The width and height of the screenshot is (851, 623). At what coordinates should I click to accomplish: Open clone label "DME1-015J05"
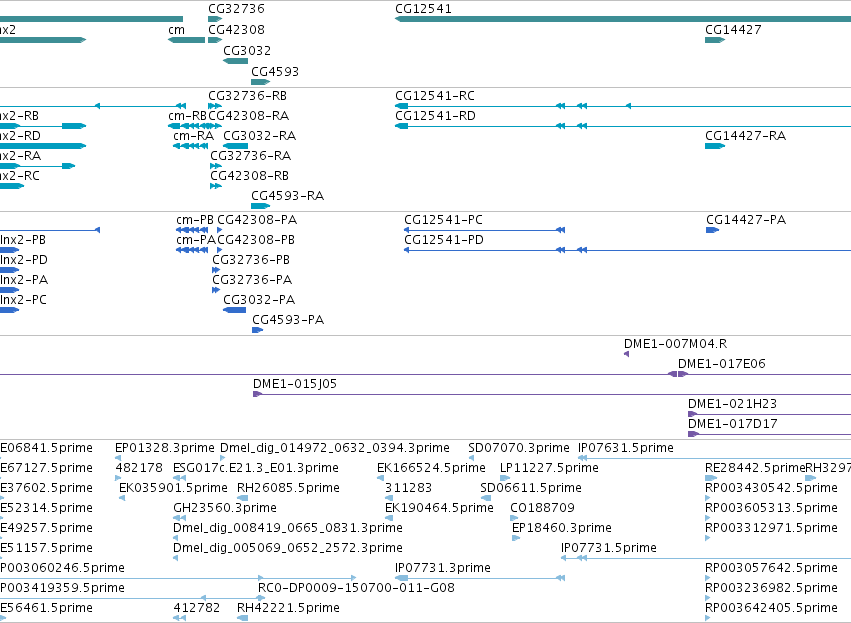(x=295, y=384)
